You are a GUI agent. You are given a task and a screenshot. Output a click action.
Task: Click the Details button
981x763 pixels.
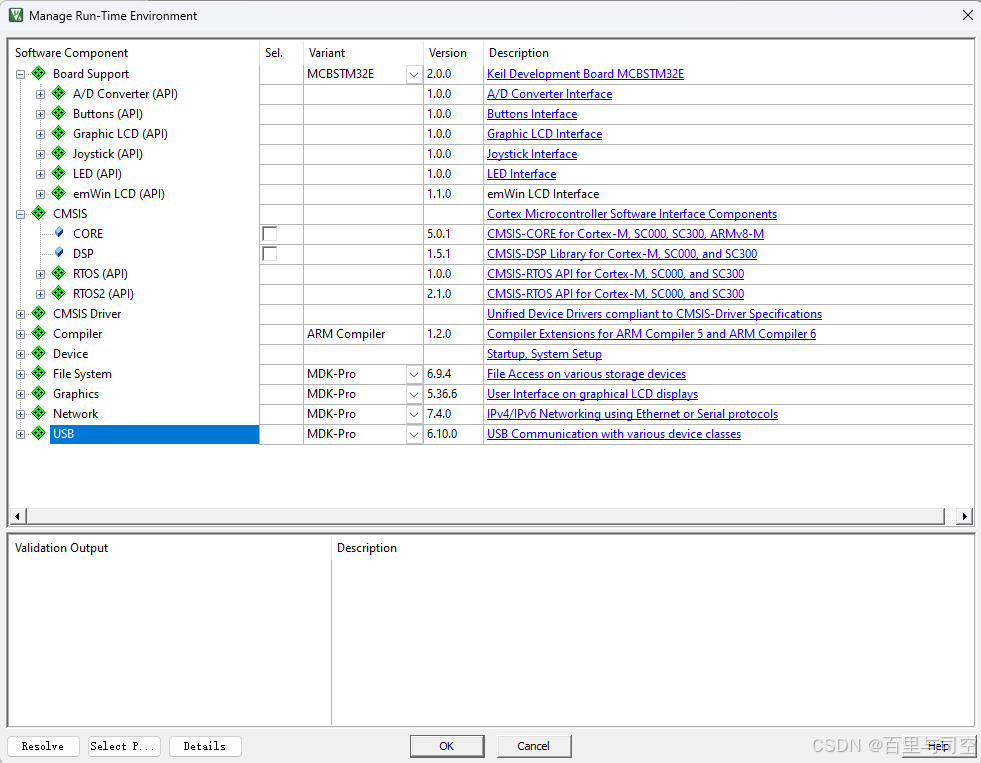point(205,746)
